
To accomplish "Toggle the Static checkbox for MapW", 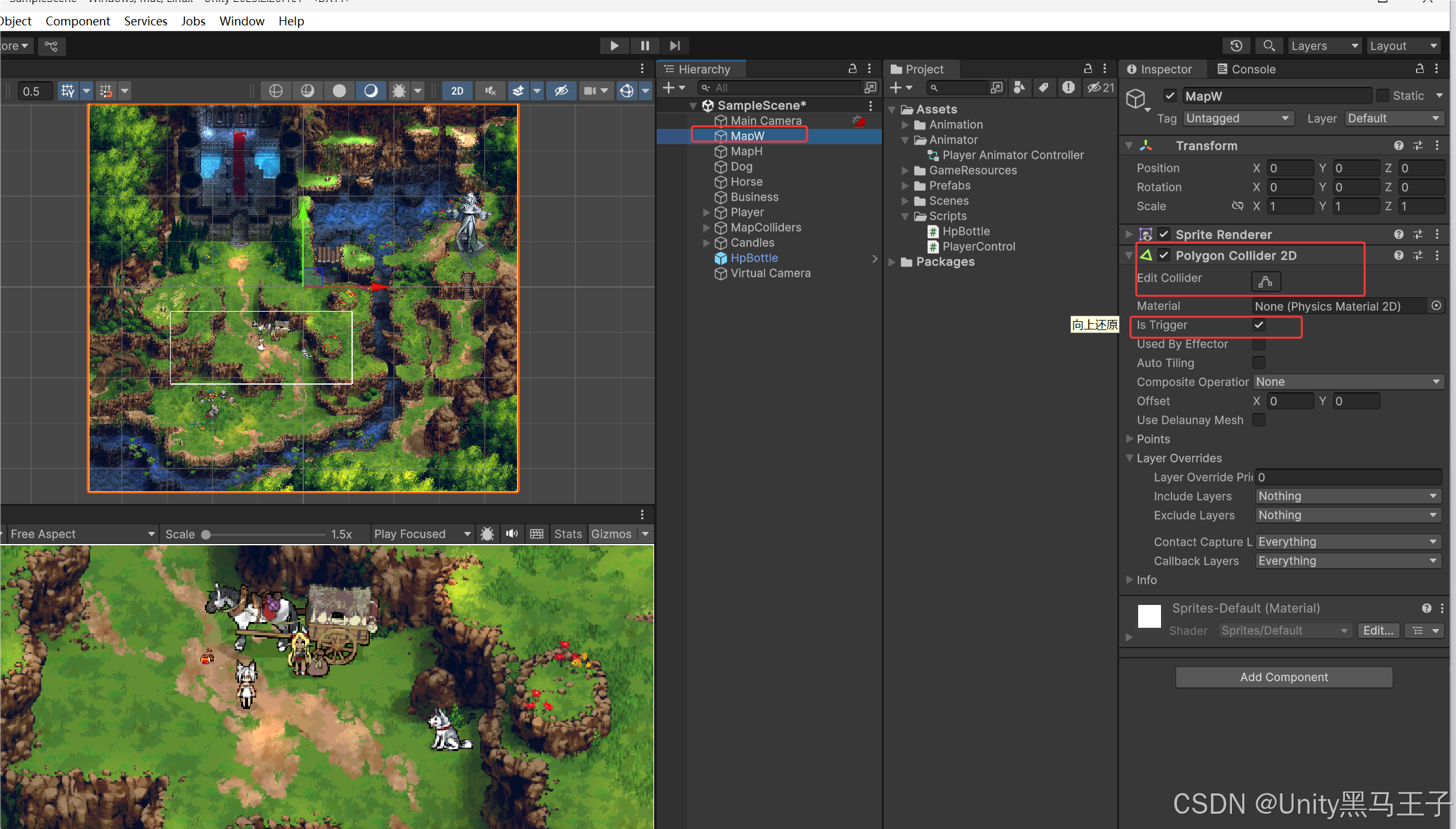I will [1382, 96].
